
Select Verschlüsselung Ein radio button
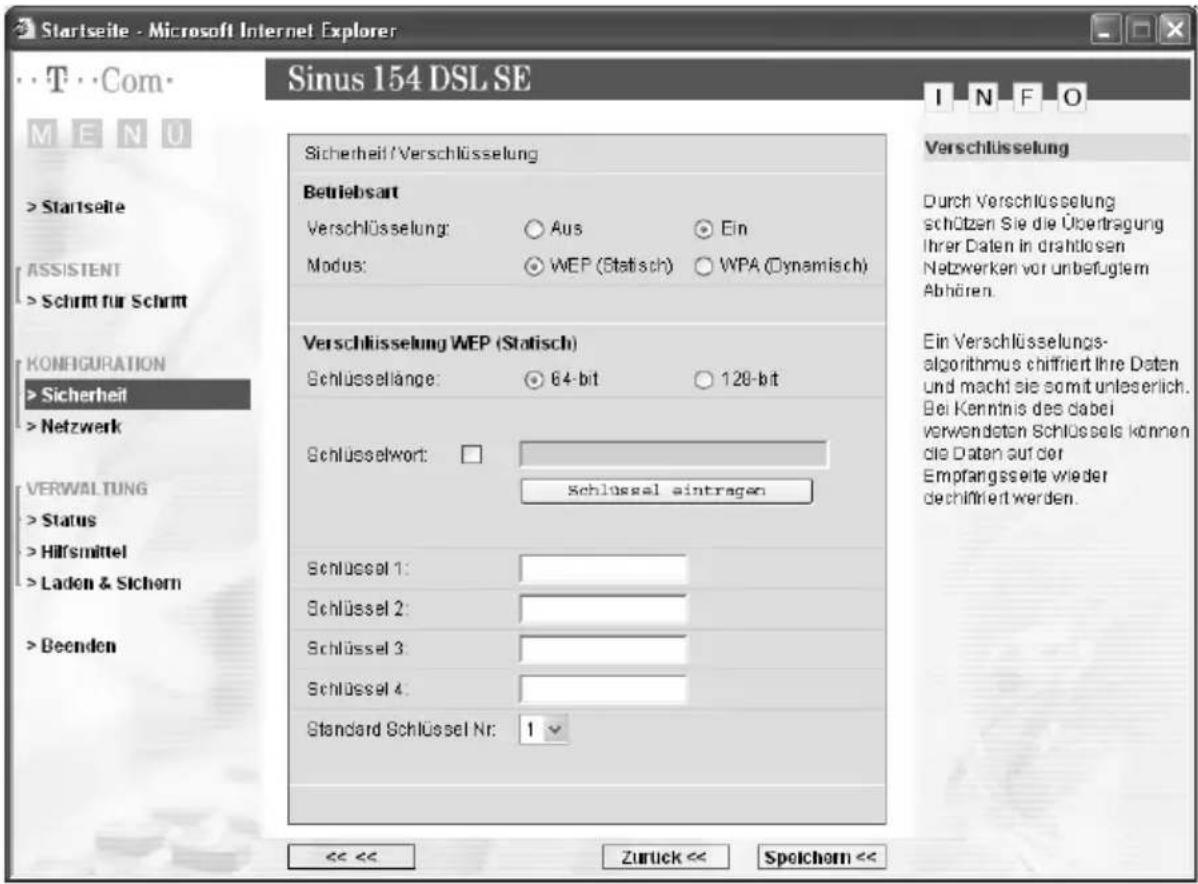point(703,229)
